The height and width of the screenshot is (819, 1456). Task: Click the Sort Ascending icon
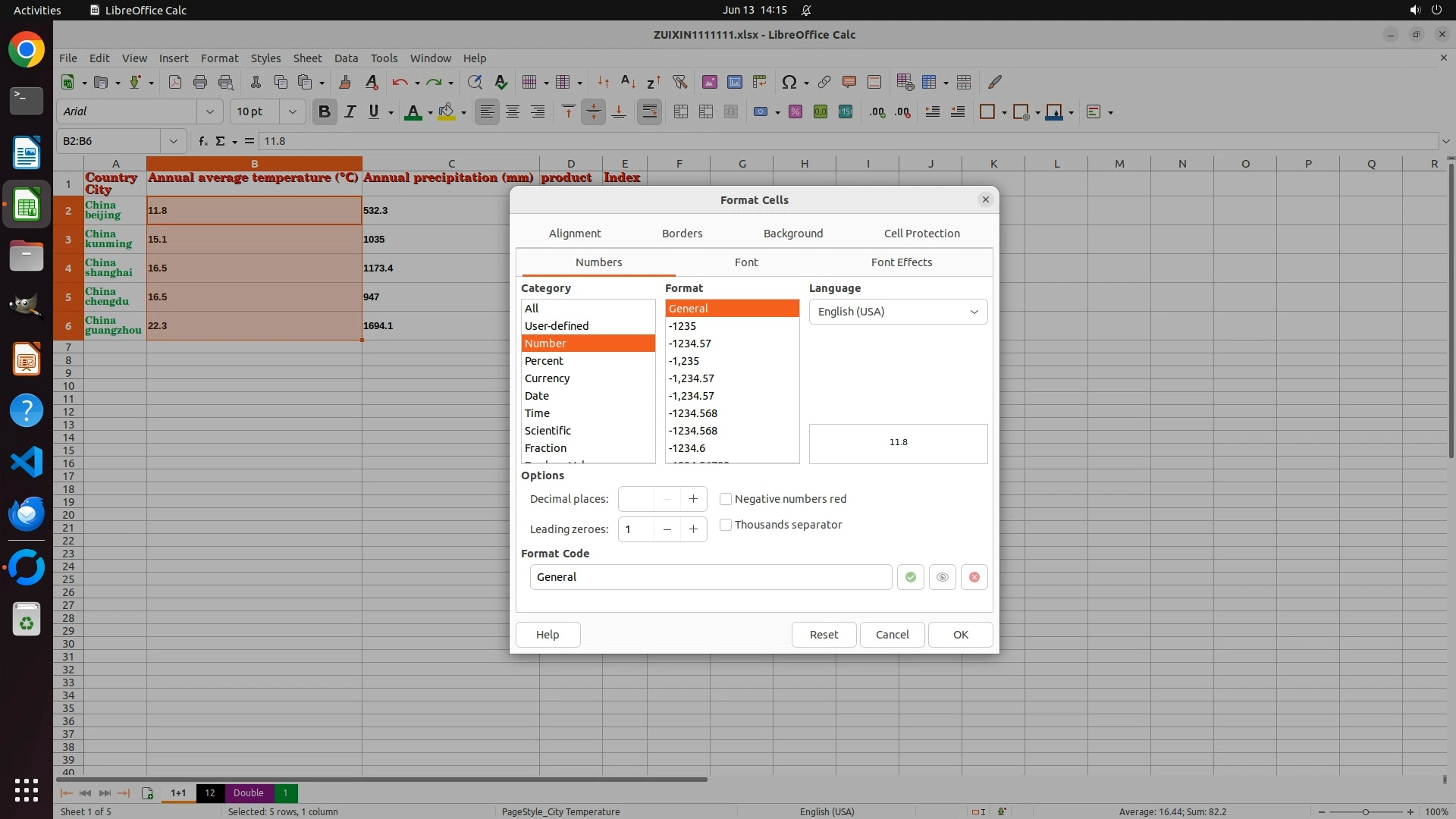tap(628, 82)
